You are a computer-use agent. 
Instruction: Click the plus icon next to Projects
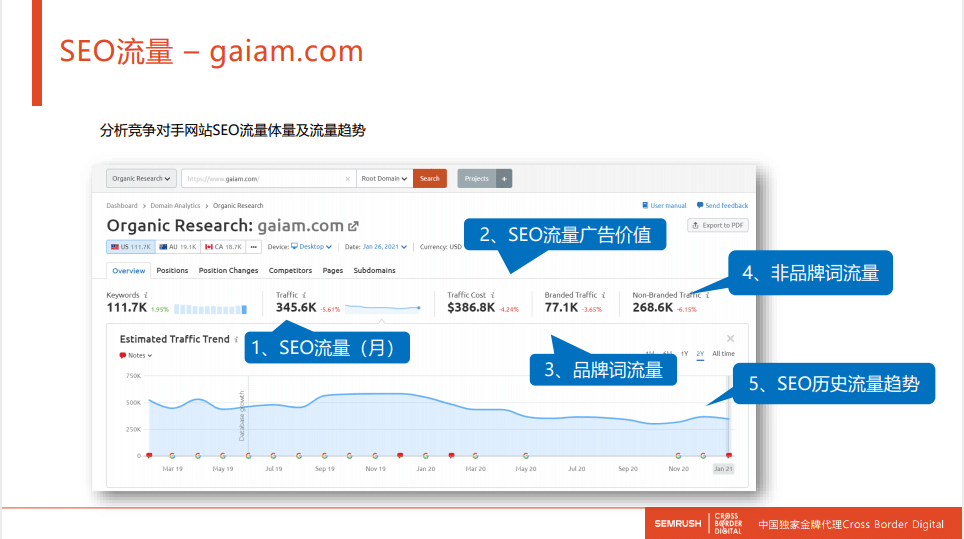pyautogui.click(x=504, y=179)
